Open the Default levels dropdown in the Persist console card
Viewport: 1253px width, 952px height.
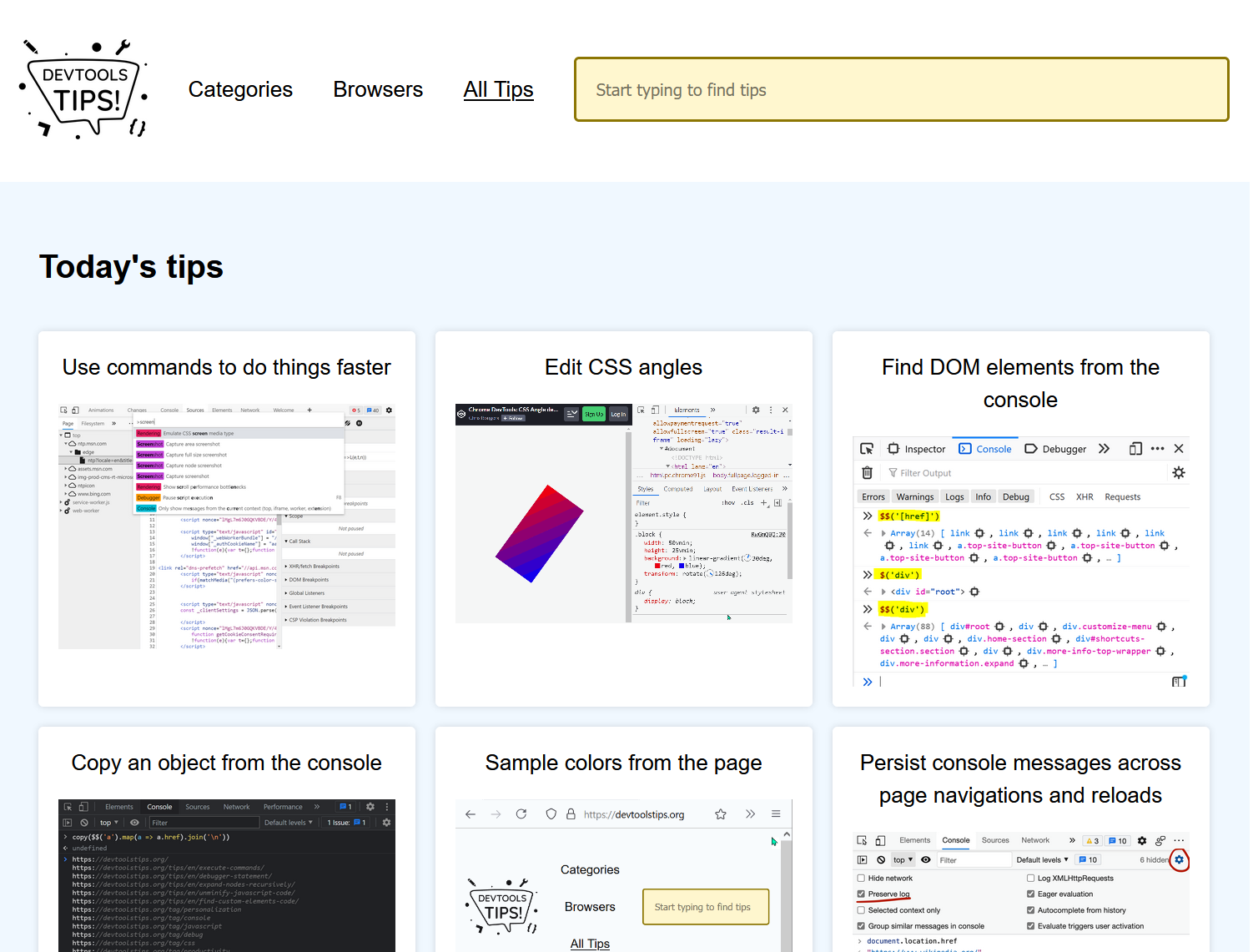1042,860
